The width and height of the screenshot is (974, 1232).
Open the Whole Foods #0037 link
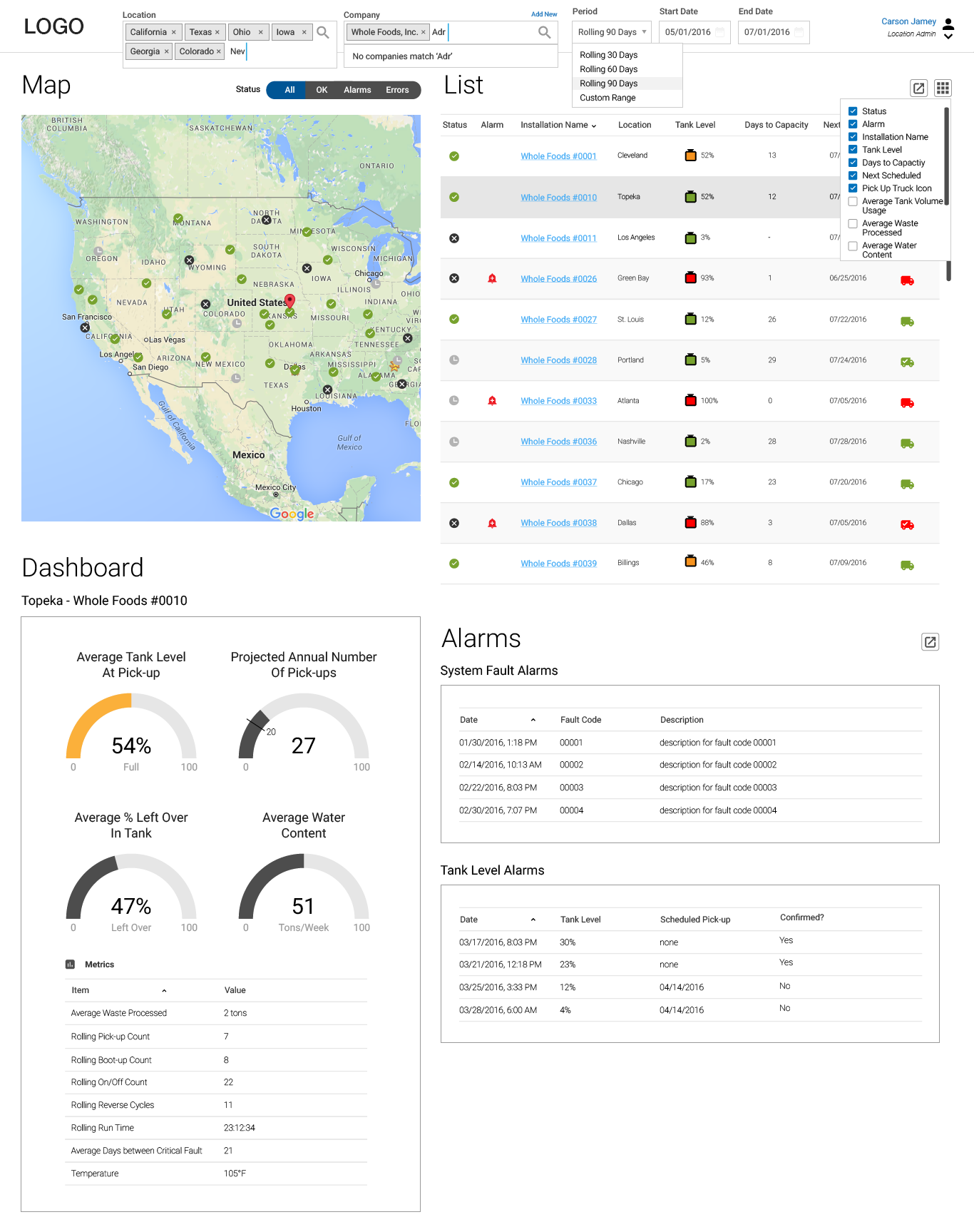tap(558, 482)
